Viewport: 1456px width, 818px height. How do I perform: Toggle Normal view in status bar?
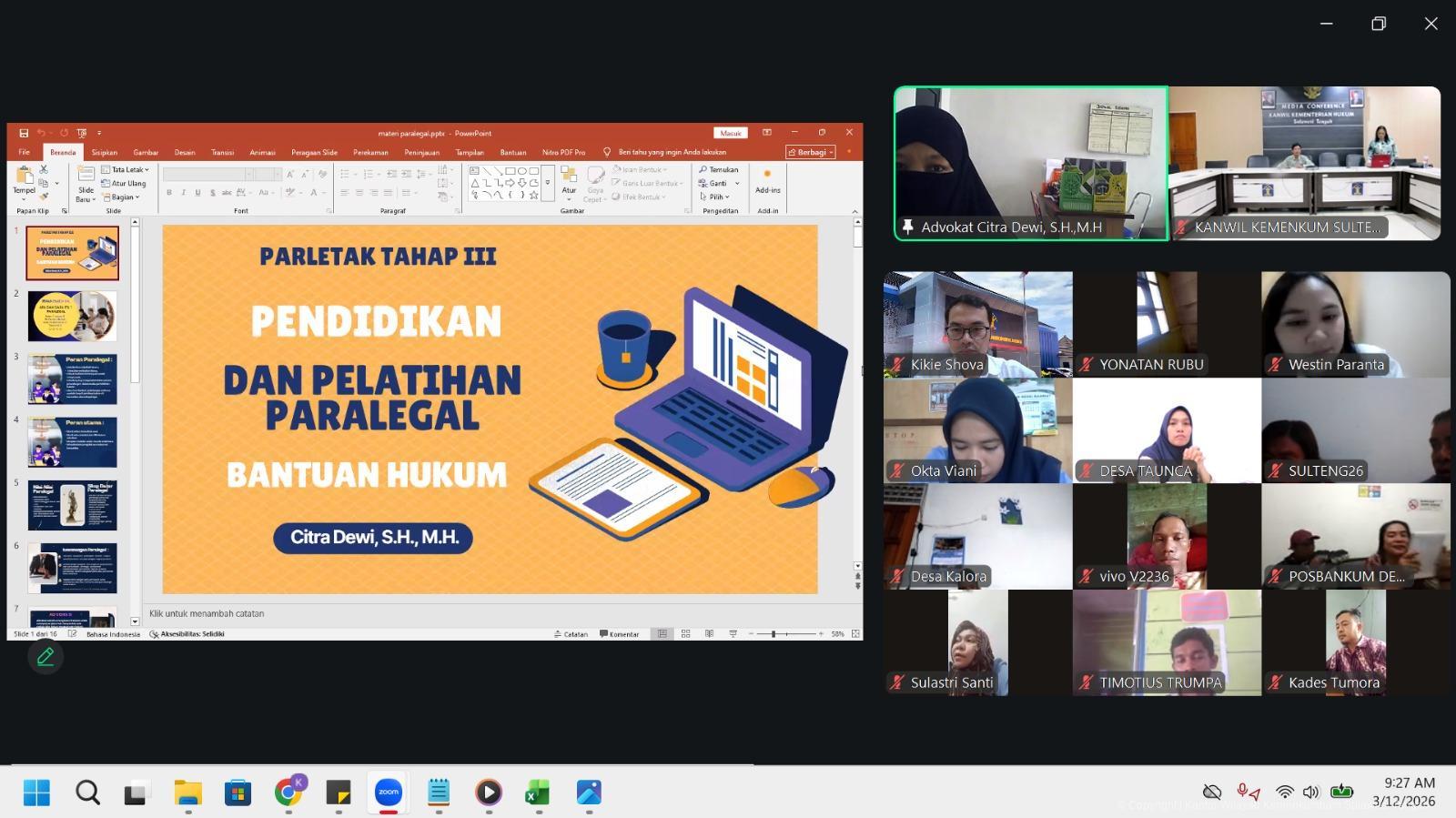click(x=662, y=634)
